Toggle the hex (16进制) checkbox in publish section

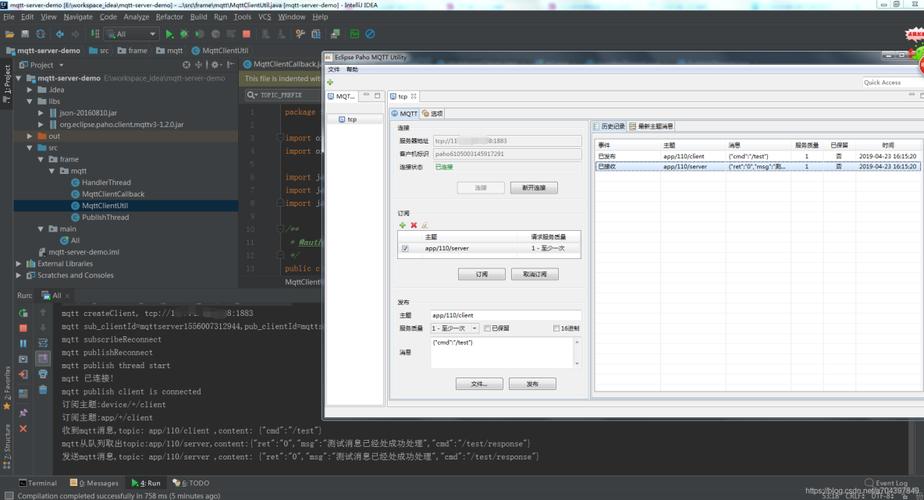[x=556, y=328]
